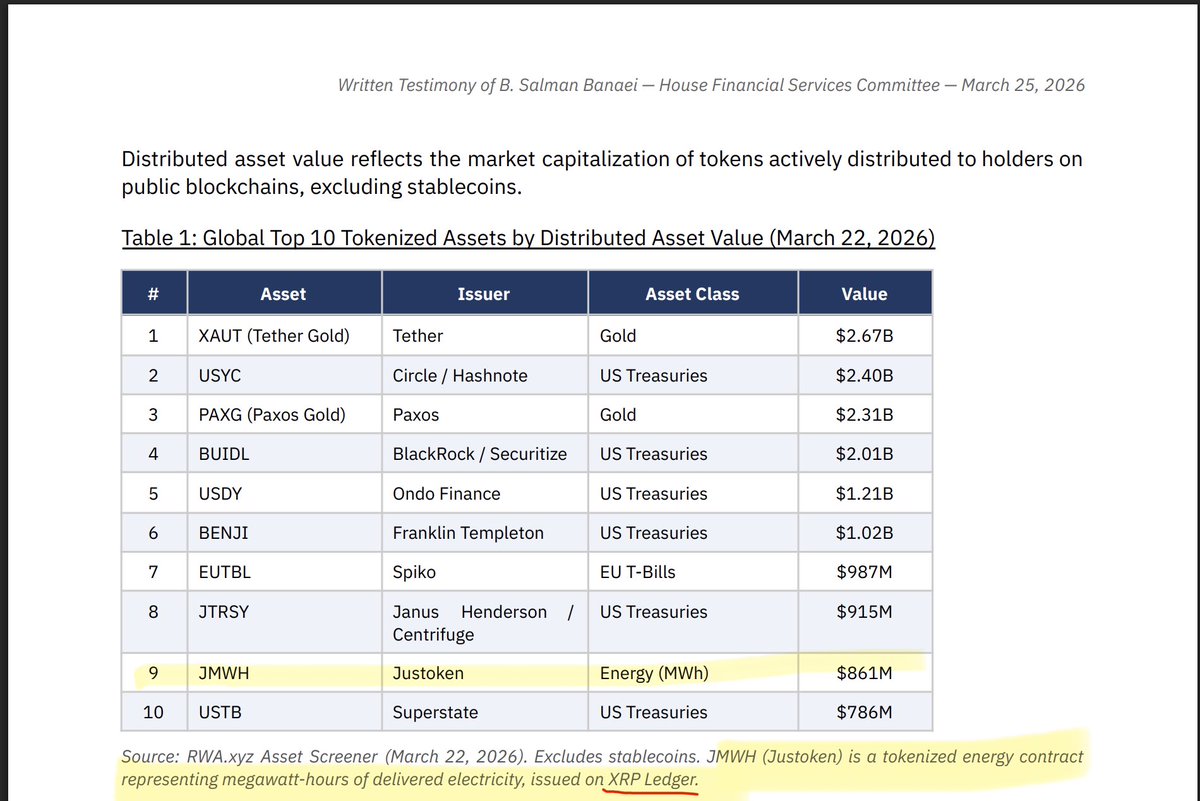Viewport: 1200px width, 801px height.
Task: Click the 'Asset Class' column header
Action: tap(692, 294)
